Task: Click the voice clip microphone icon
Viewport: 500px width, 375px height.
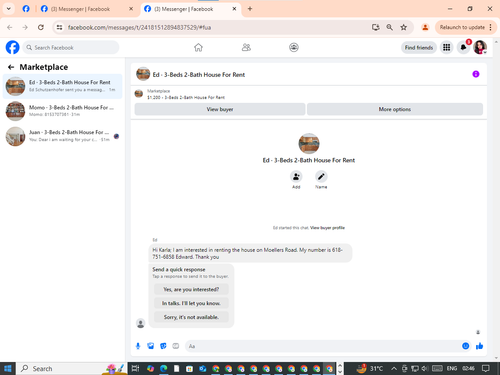Action: [x=138, y=346]
